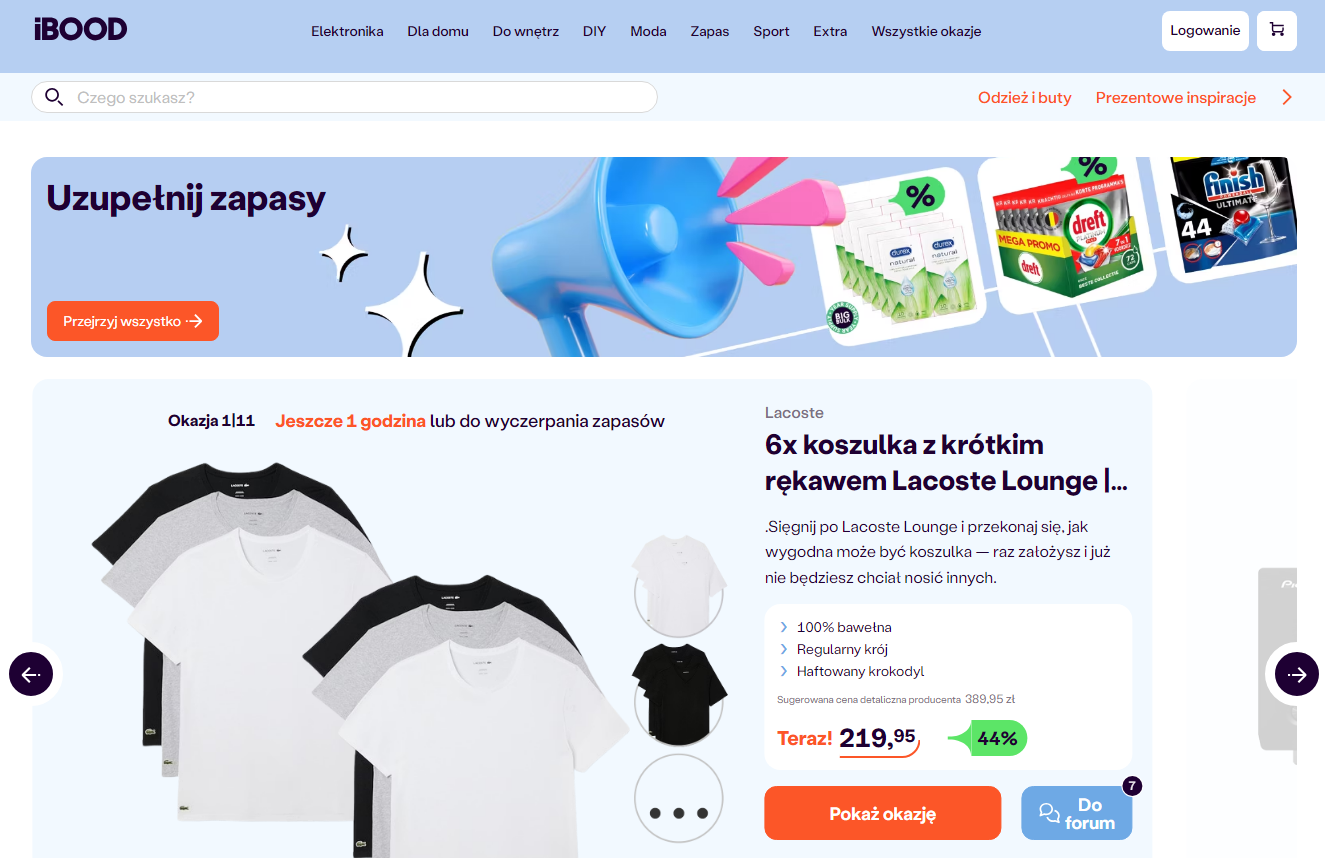The height and width of the screenshot is (858, 1325).
Task: Click the Logowanie button
Action: 1205,31
